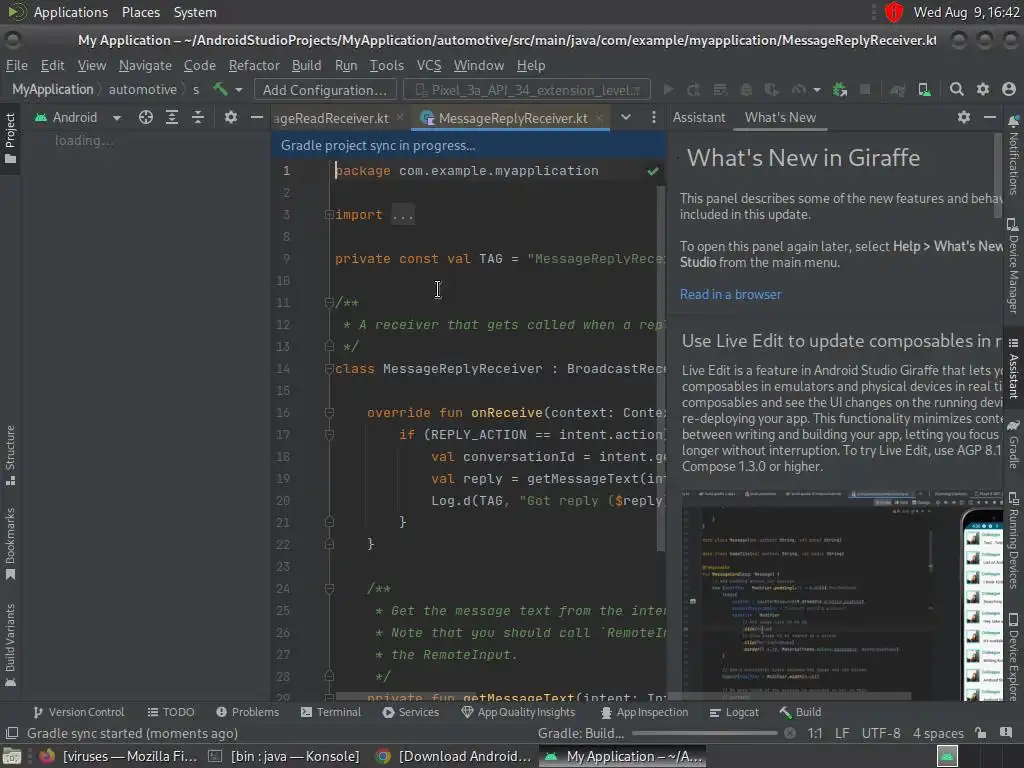
Task: Click Read in a browser link
Action: coord(731,295)
